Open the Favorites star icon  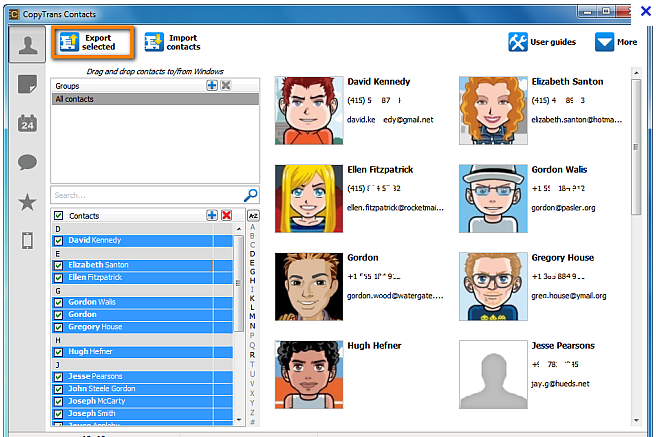pos(27,202)
